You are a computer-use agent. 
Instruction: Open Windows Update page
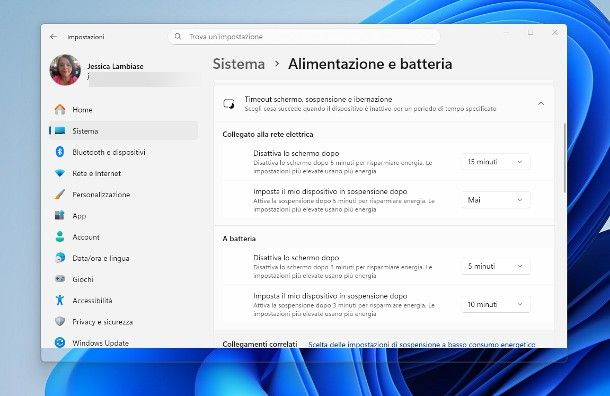point(124,343)
